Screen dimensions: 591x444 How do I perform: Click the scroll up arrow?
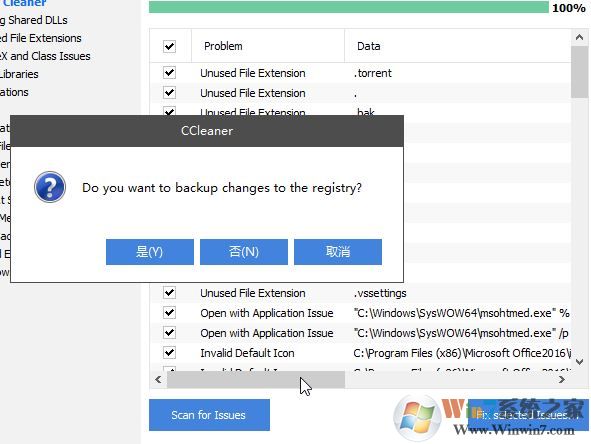point(579,37)
